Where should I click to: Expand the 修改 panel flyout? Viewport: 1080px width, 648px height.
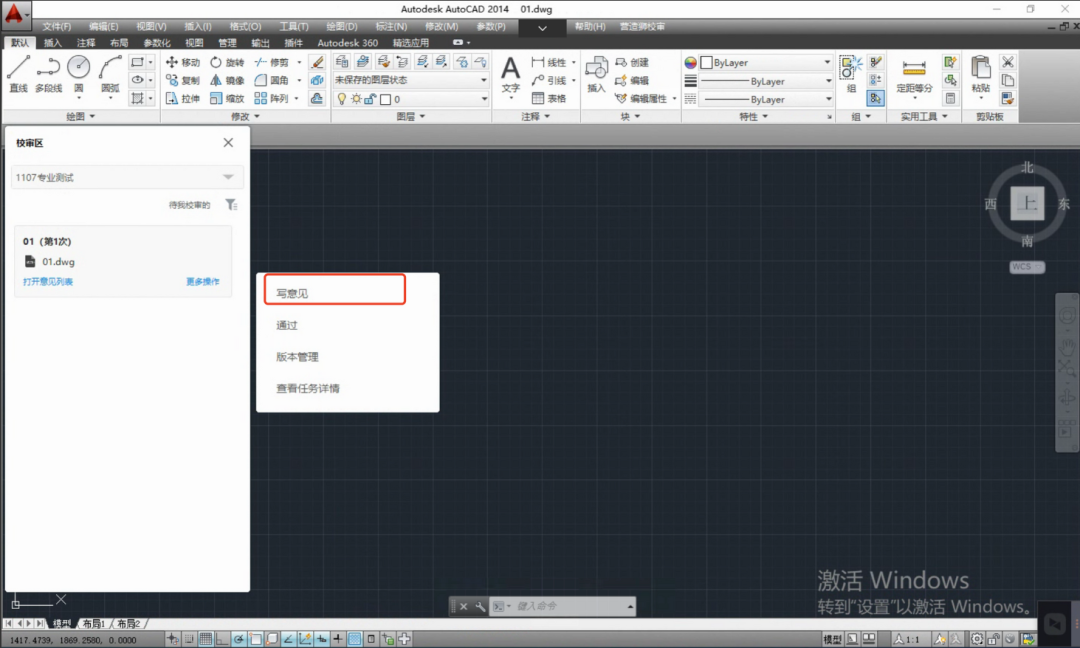coord(245,116)
